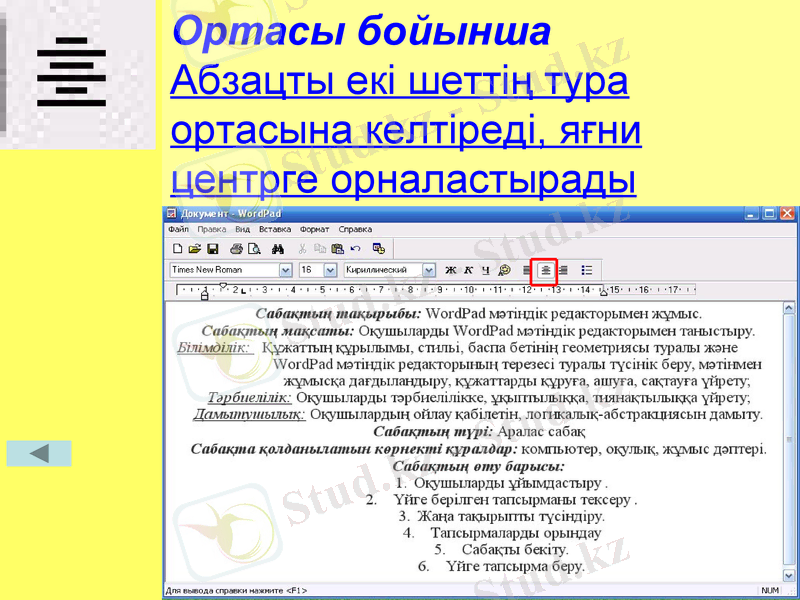
Task: Click the Undo icon
Action: pos(354,248)
